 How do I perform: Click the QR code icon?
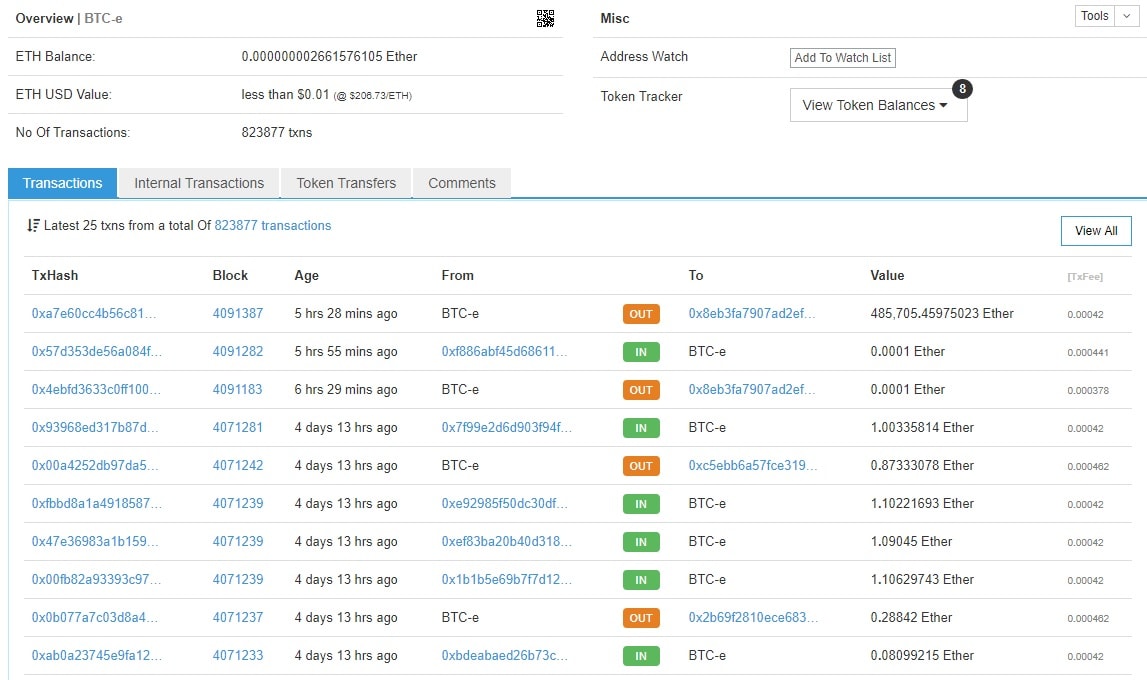tap(545, 18)
